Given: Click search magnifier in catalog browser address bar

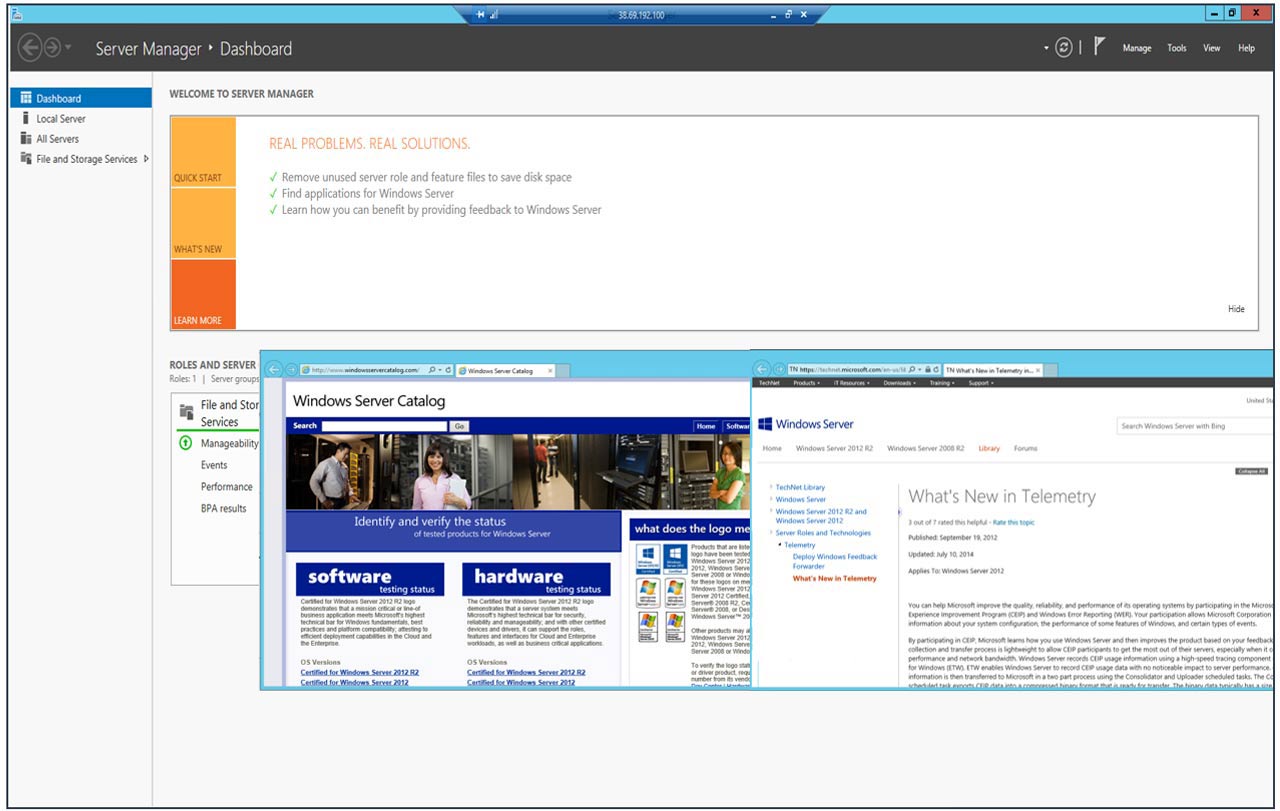Looking at the screenshot, I should click(x=432, y=370).
